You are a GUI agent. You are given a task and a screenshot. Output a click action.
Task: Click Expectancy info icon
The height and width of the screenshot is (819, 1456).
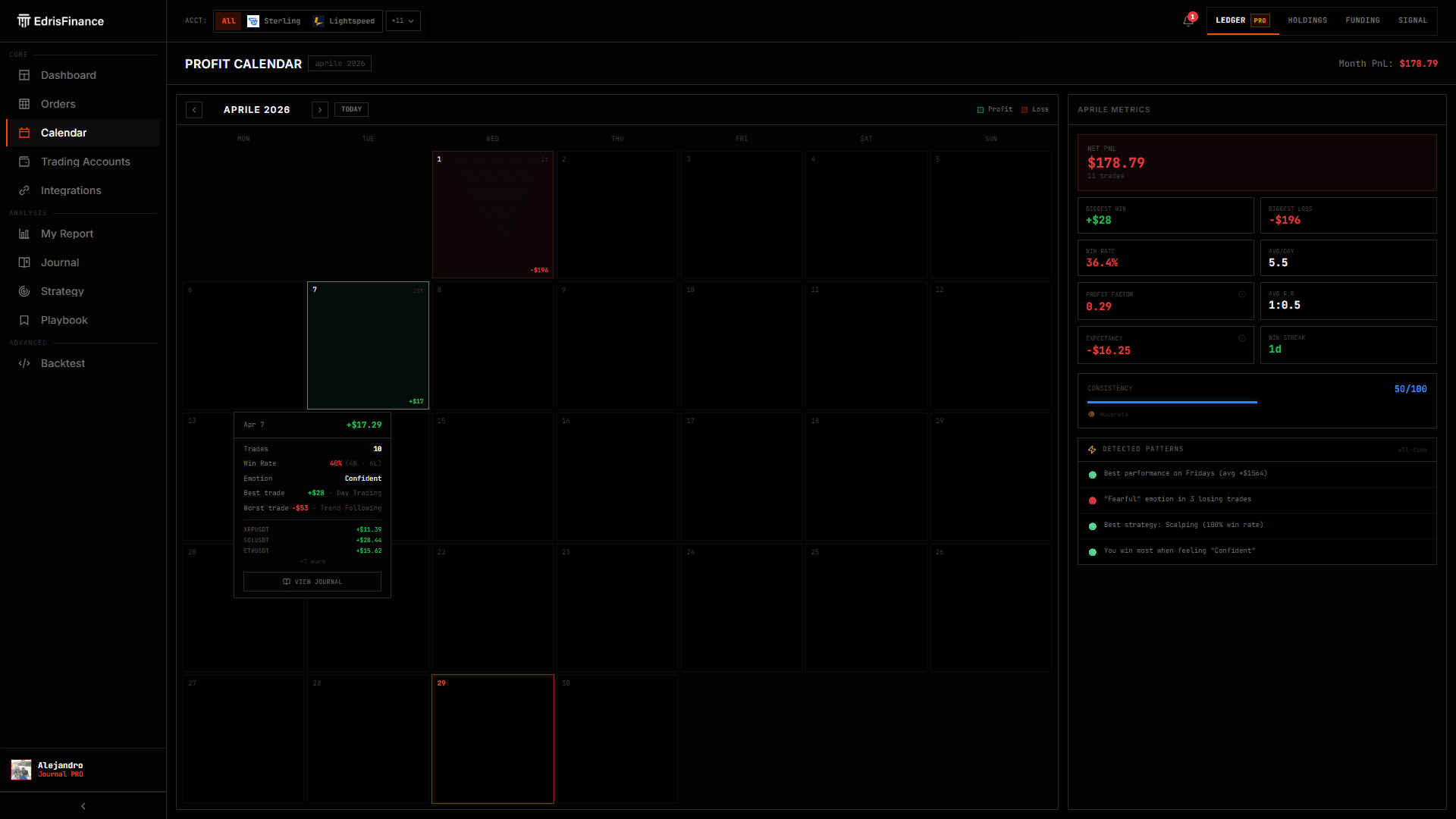tap(1242, 338)
